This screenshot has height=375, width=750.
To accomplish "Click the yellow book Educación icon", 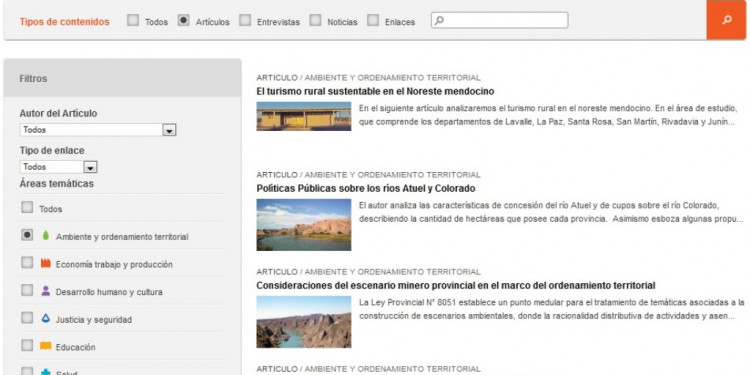I will pos(45,346).
